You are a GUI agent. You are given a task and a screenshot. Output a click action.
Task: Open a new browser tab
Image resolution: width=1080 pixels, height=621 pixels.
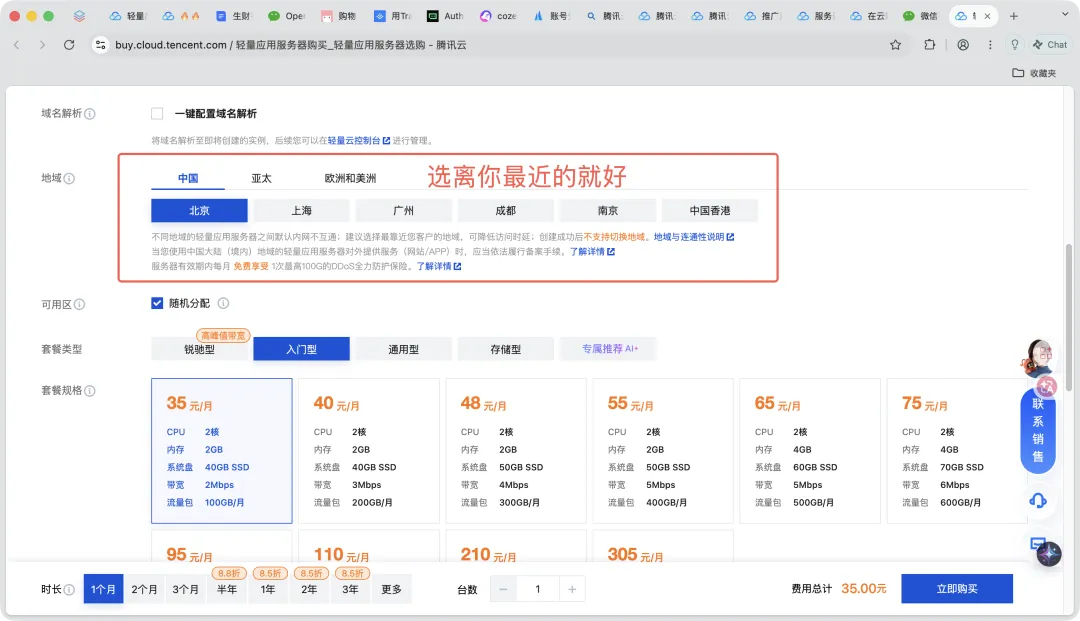1014,16
